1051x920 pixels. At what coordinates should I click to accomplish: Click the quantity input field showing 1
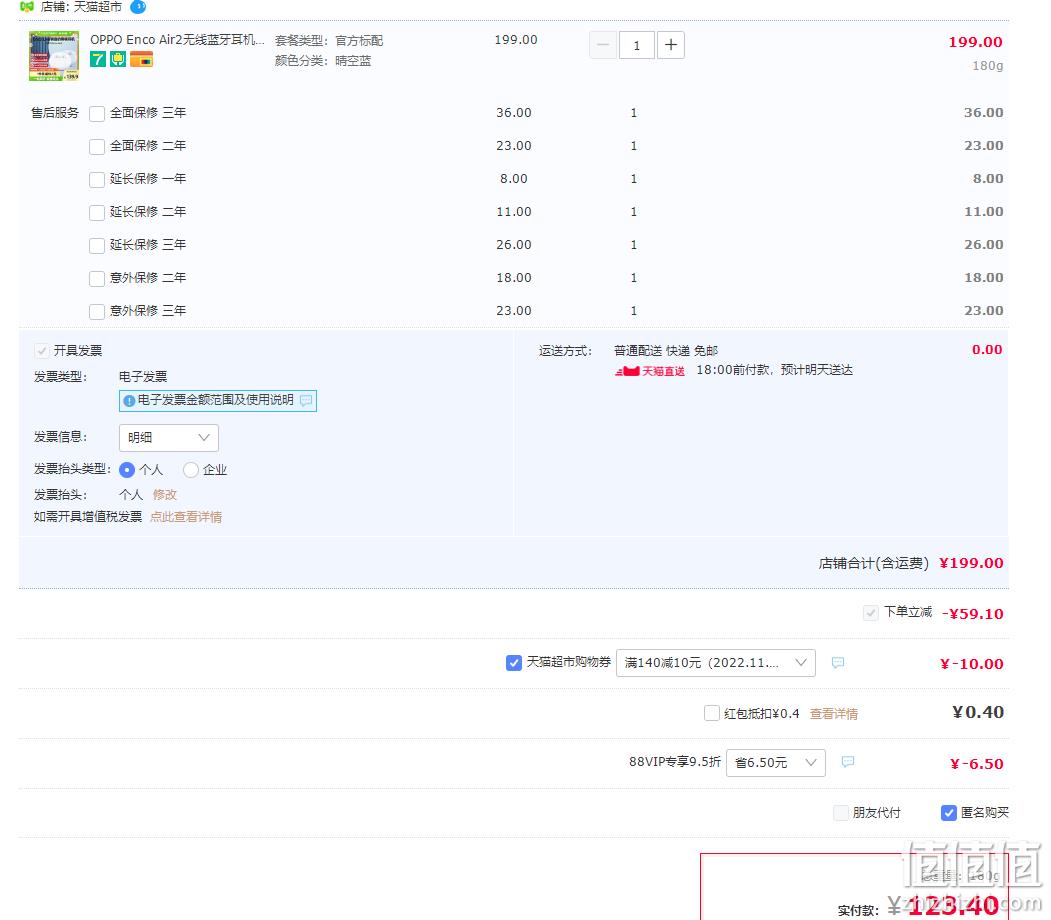[x=637, y=45]
